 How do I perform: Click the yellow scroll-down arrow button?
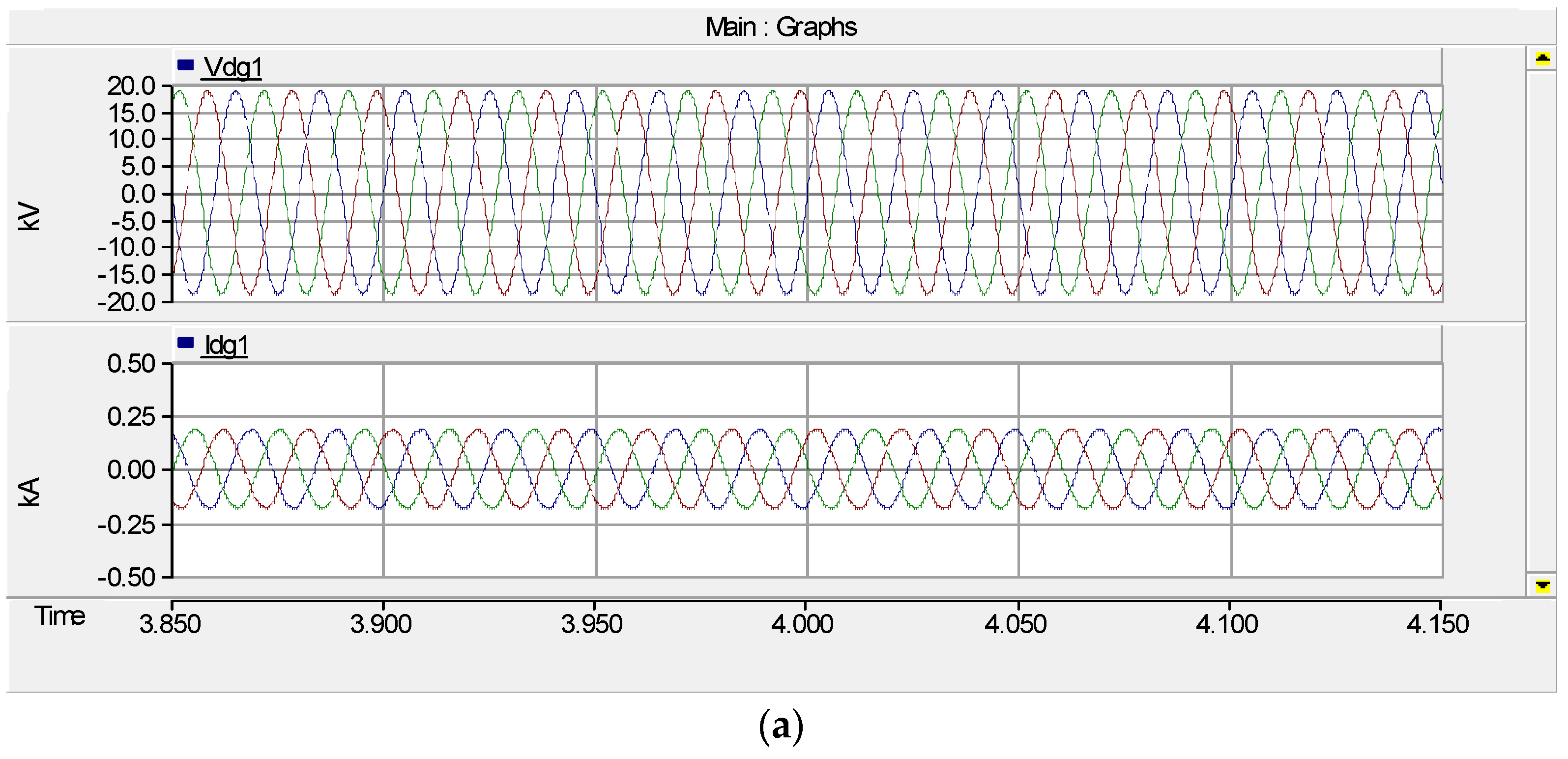coord(1542,585)
